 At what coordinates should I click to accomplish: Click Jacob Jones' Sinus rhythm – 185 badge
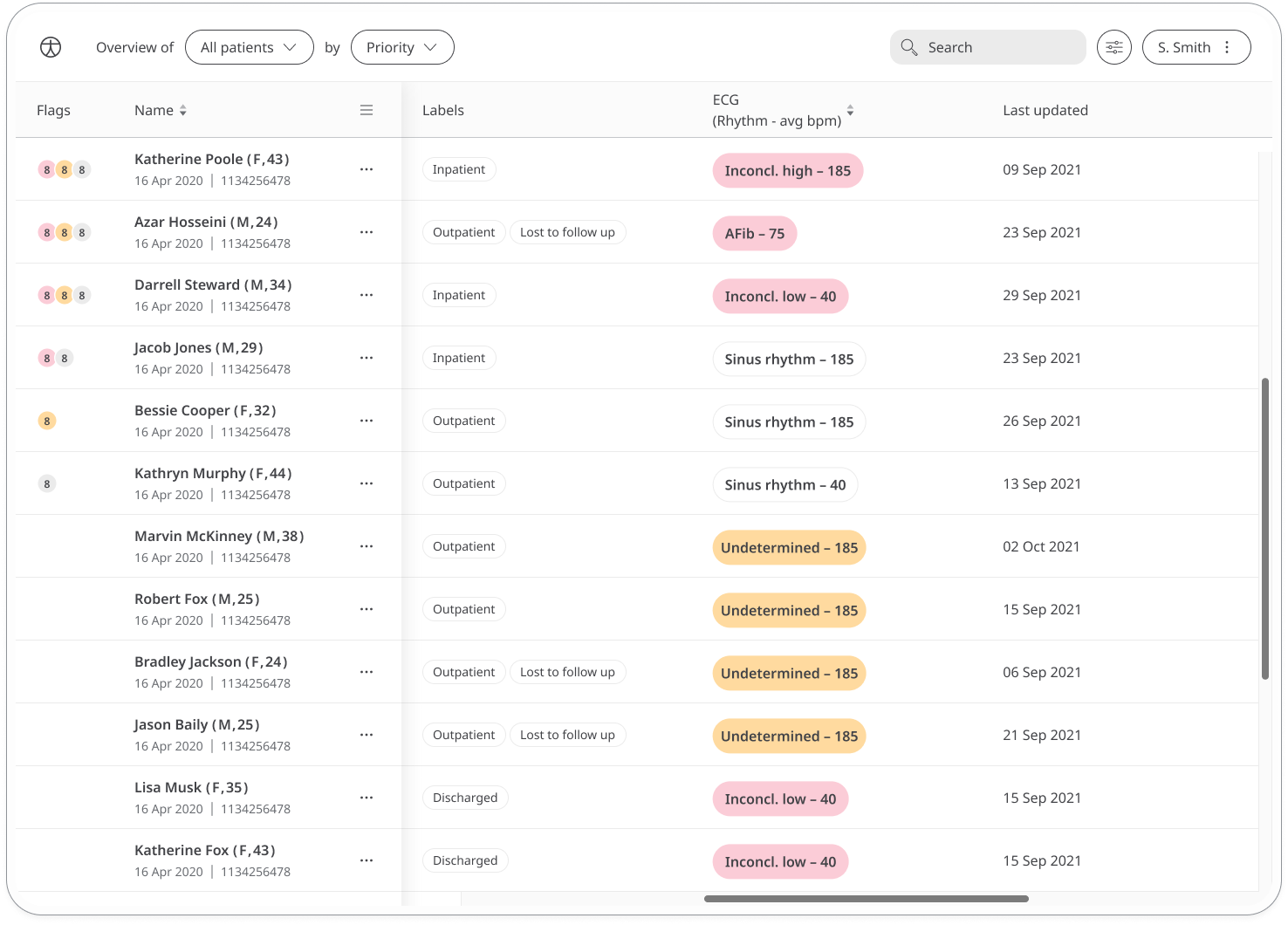(790, 359)
